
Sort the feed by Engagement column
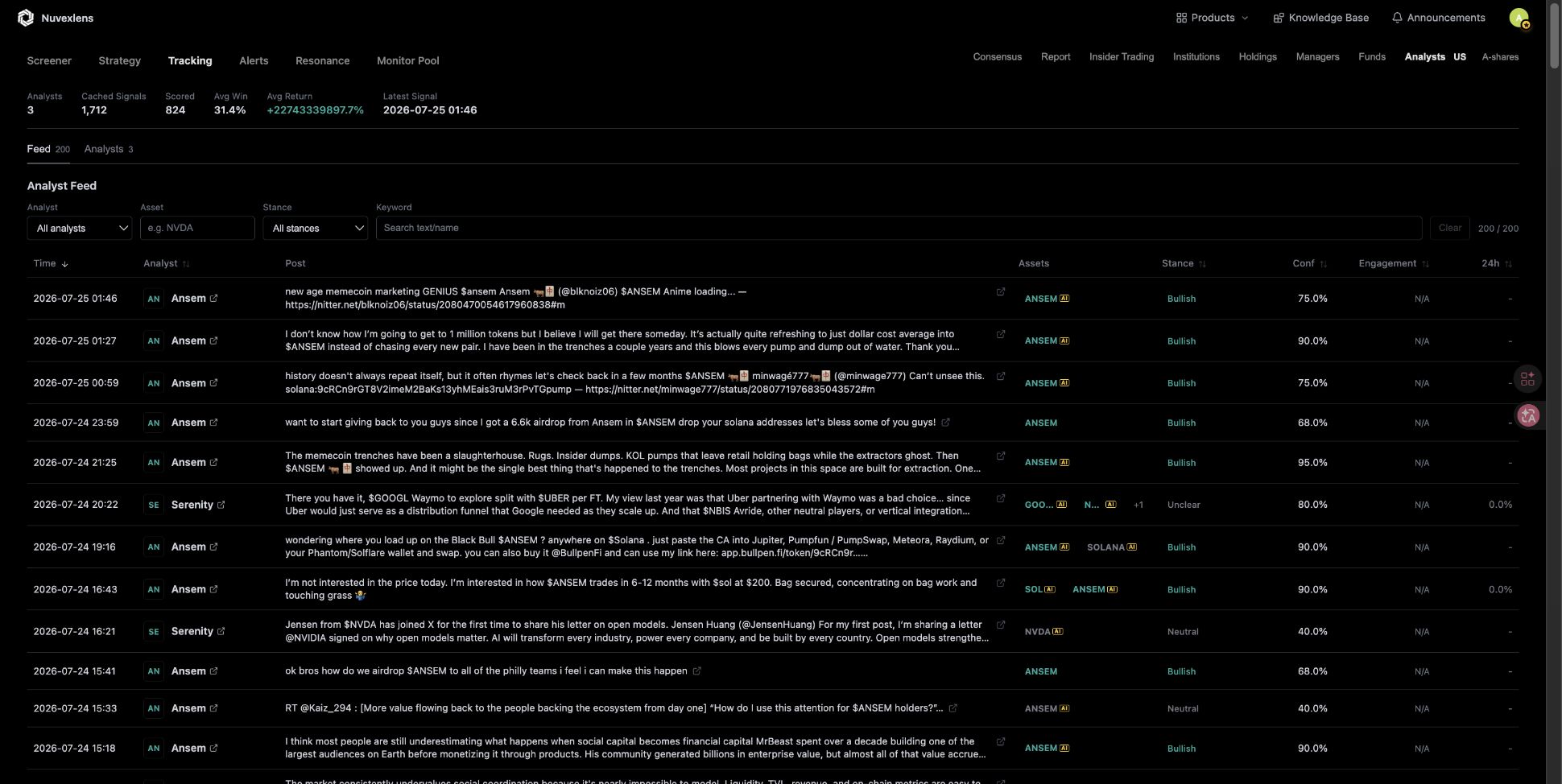pos(1425,264)
